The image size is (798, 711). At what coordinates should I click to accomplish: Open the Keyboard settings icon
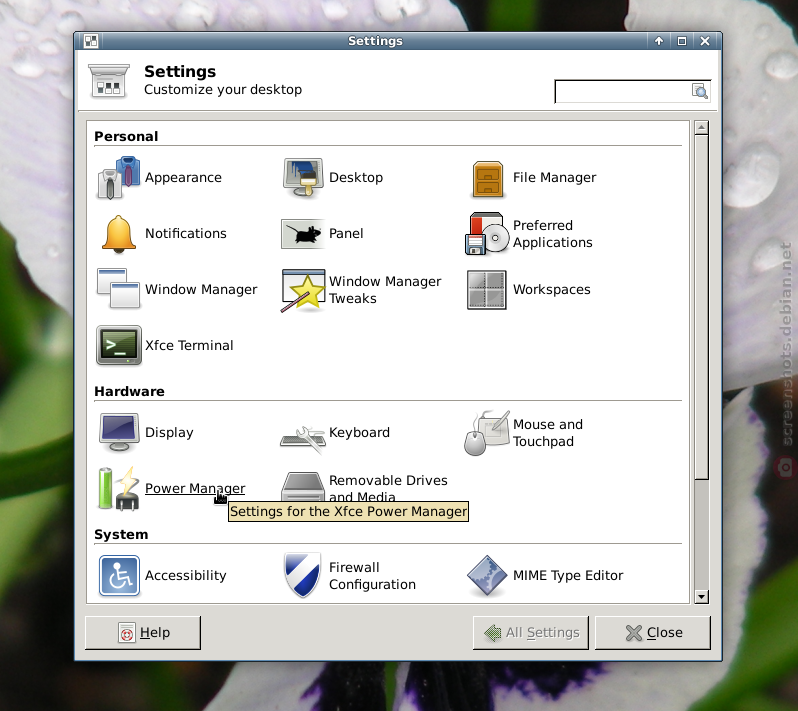coord(303,439)
